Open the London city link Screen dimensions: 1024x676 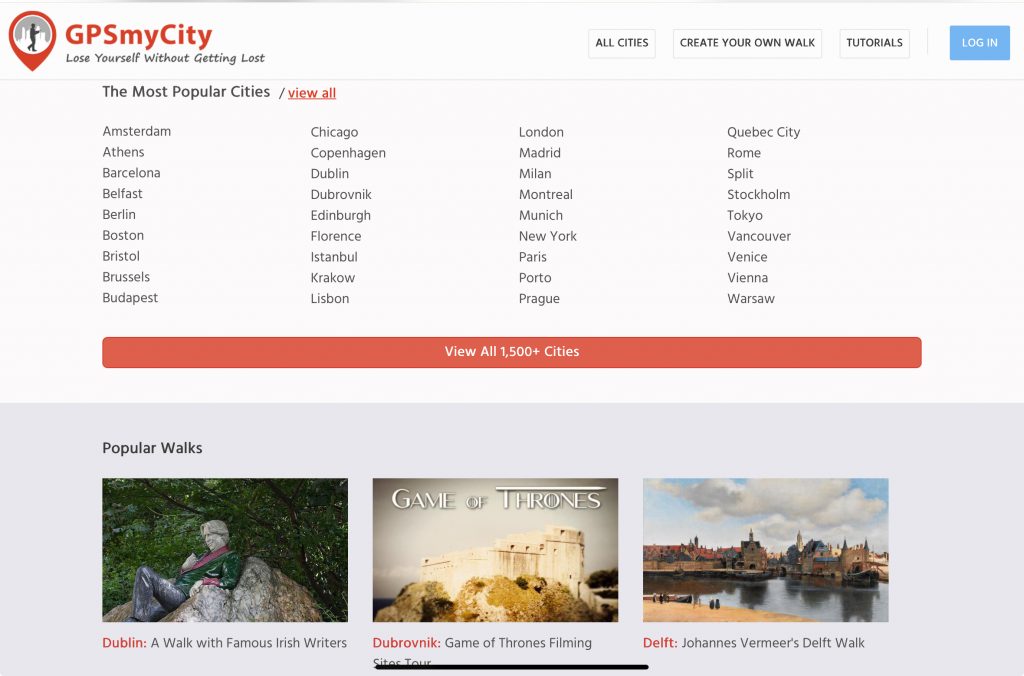click(x=541, y=132)
